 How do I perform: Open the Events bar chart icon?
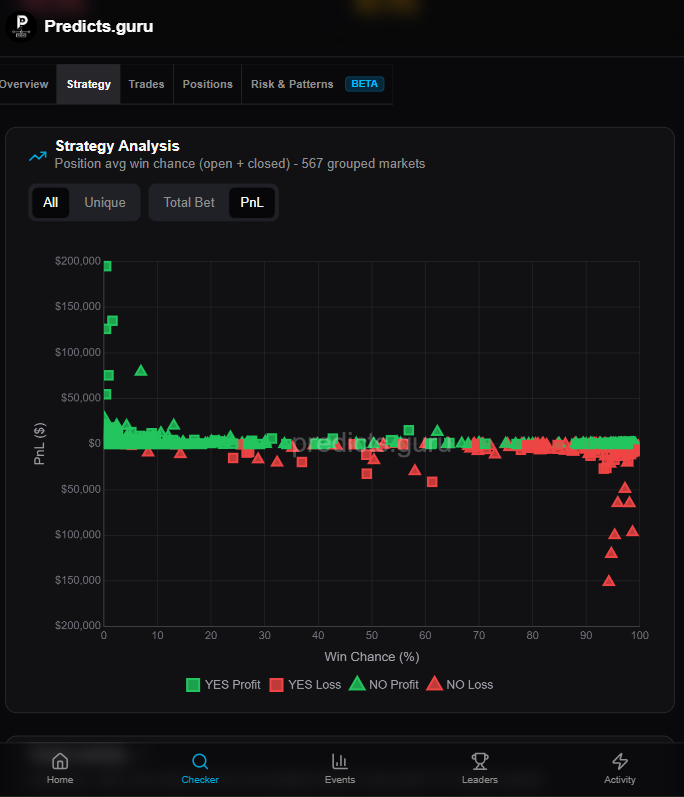tap(339, 761)
